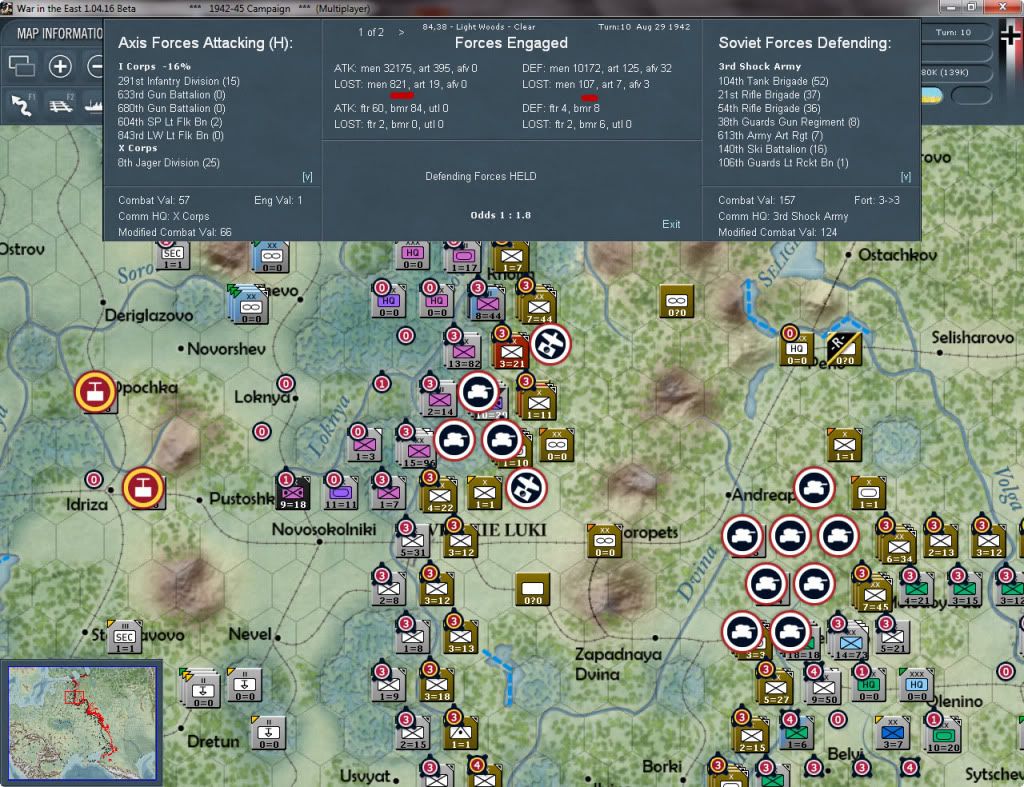
Task: Select the blue 3=7 unit near Belyi
Action: coord(892,733)
